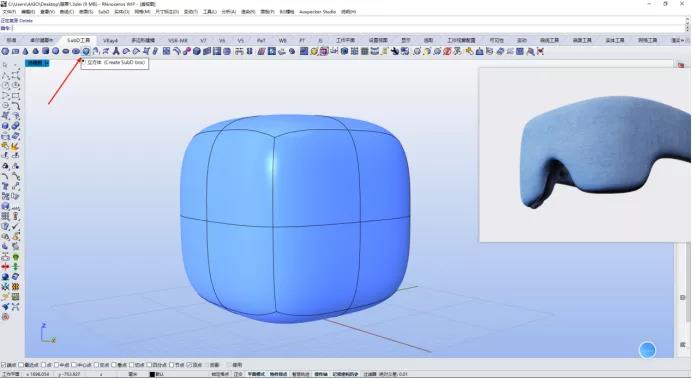Click the goggles reference image thumbnail

(x=585, y=154)
